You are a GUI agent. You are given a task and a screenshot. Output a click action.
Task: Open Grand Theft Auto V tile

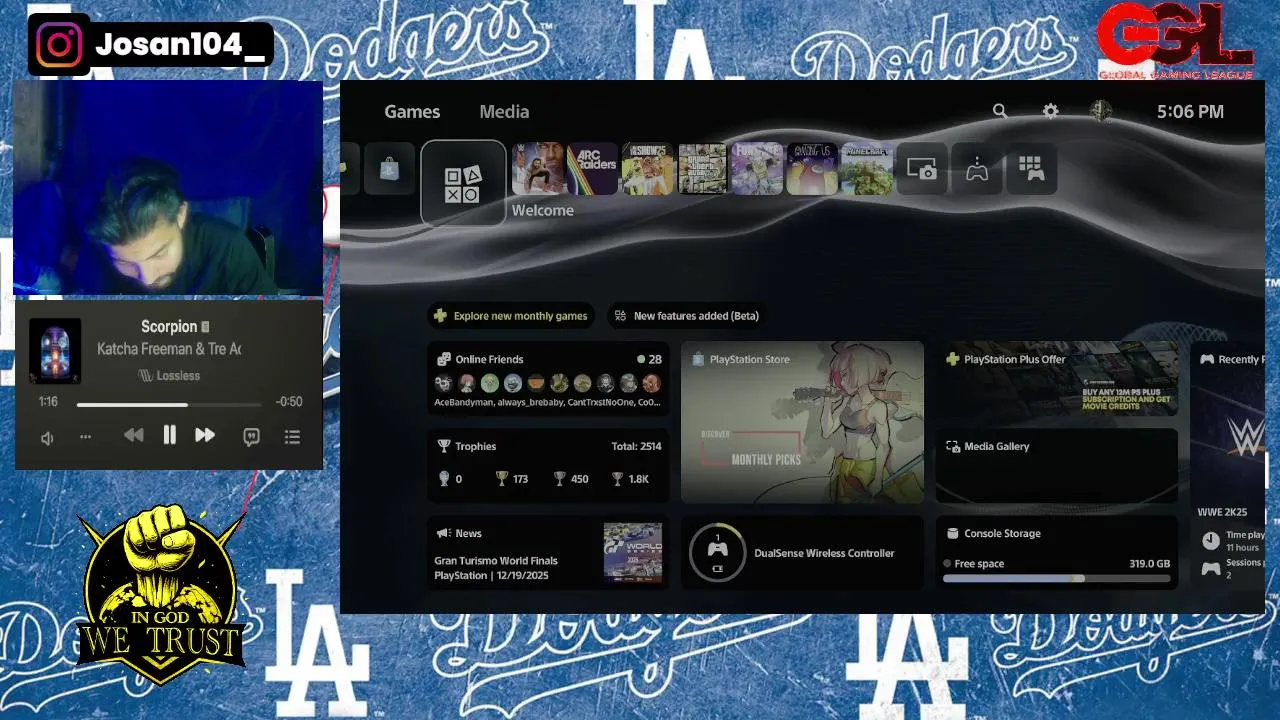(702, 169)
